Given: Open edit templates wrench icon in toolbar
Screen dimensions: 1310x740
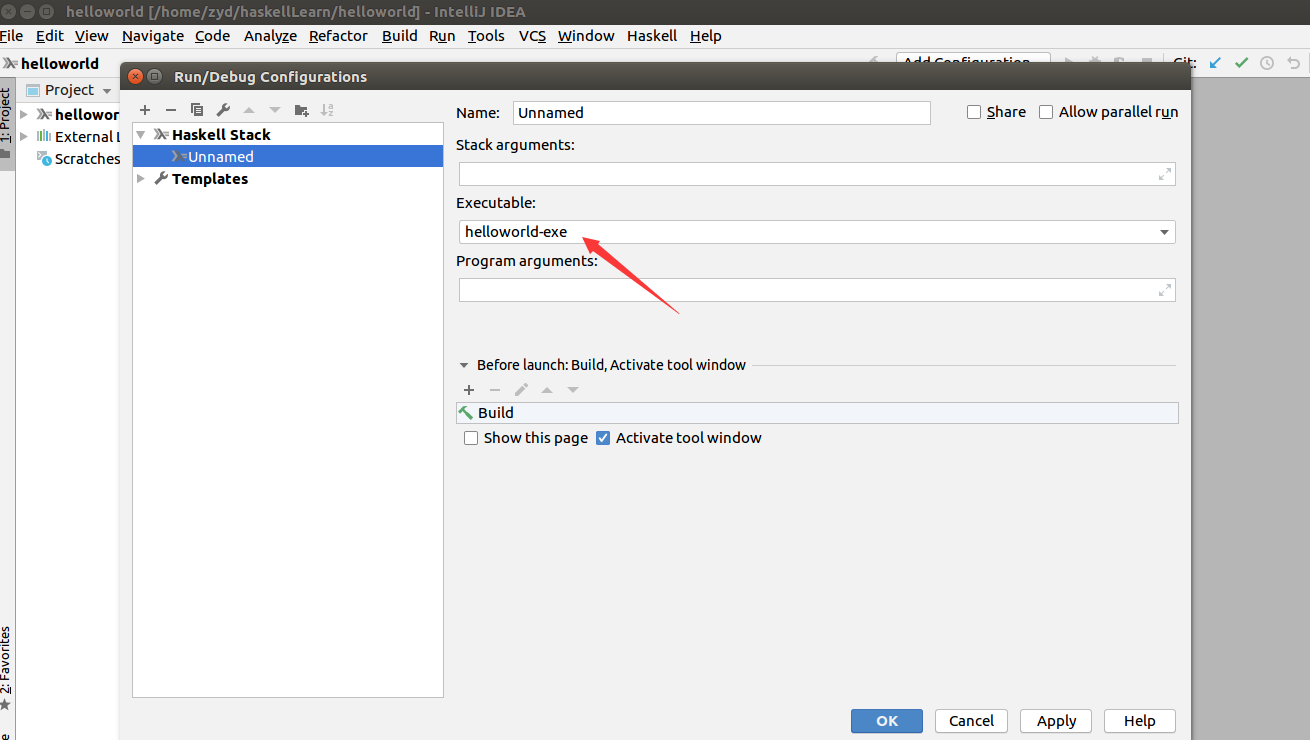Looking at the screenshot, I should pyautogui.click(x=223, y=110).
